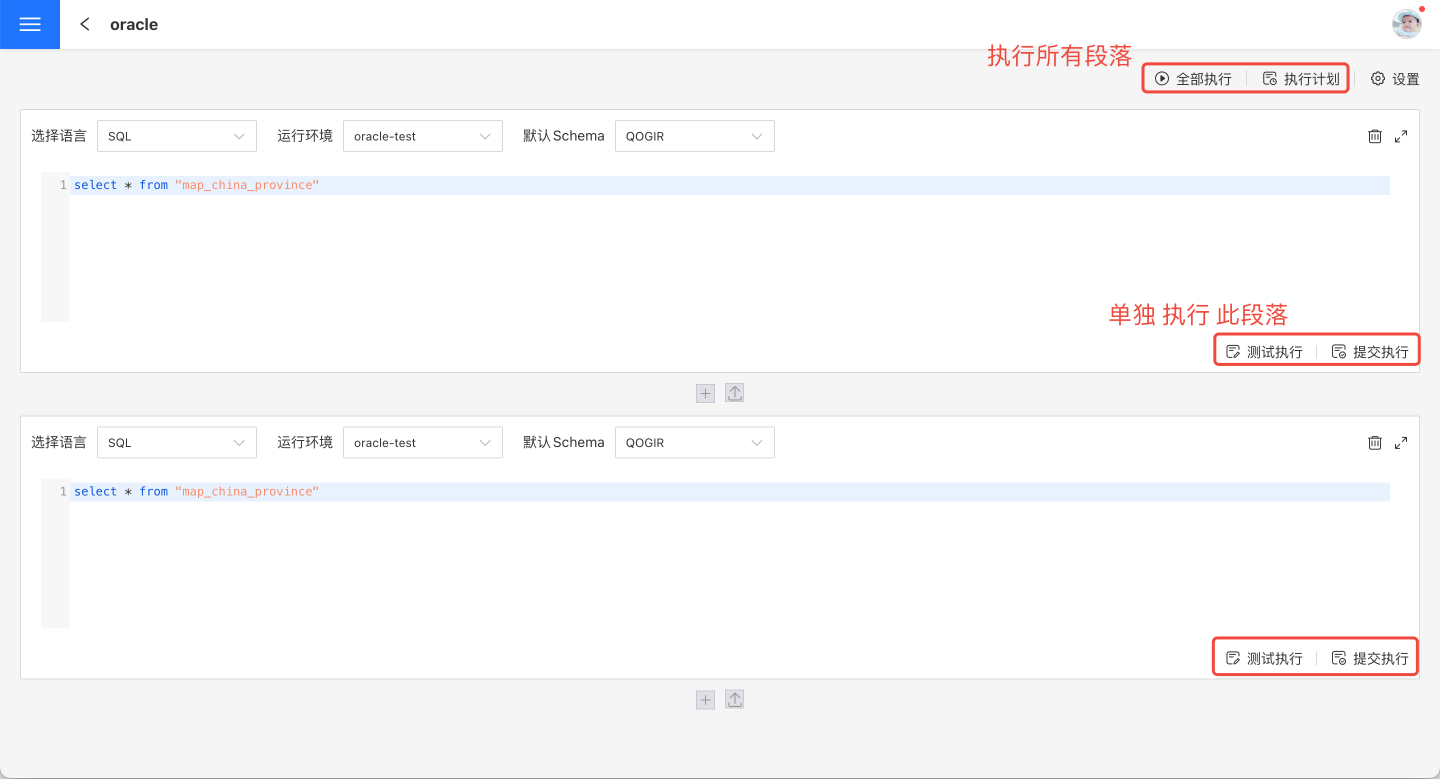Click the upload icon below first paragraph
This screenshot has width=1440, height=779.
pos(734,393)
